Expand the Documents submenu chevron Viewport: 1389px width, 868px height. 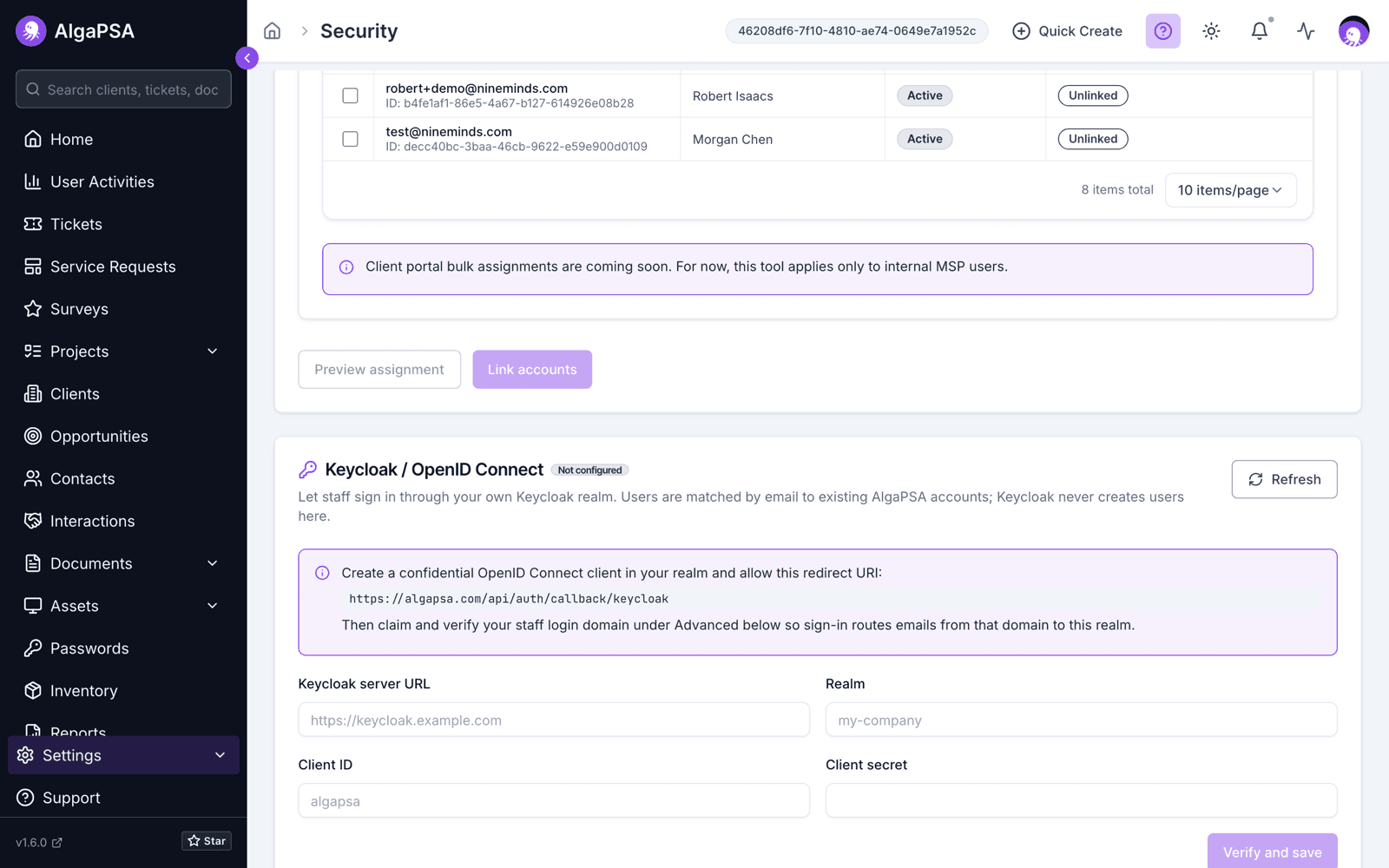(x=213, y=563)
